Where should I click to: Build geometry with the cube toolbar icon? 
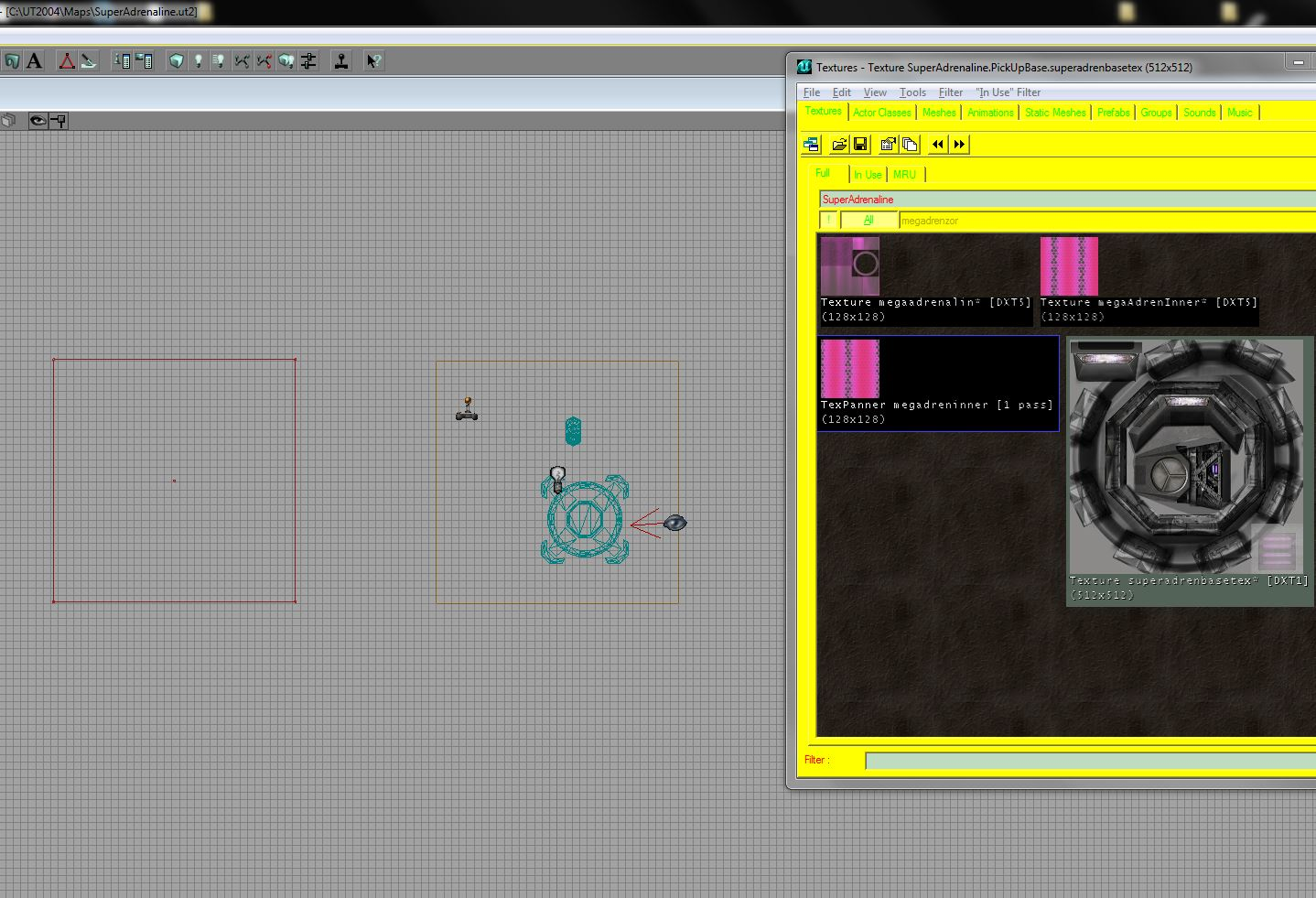(176, 60)
